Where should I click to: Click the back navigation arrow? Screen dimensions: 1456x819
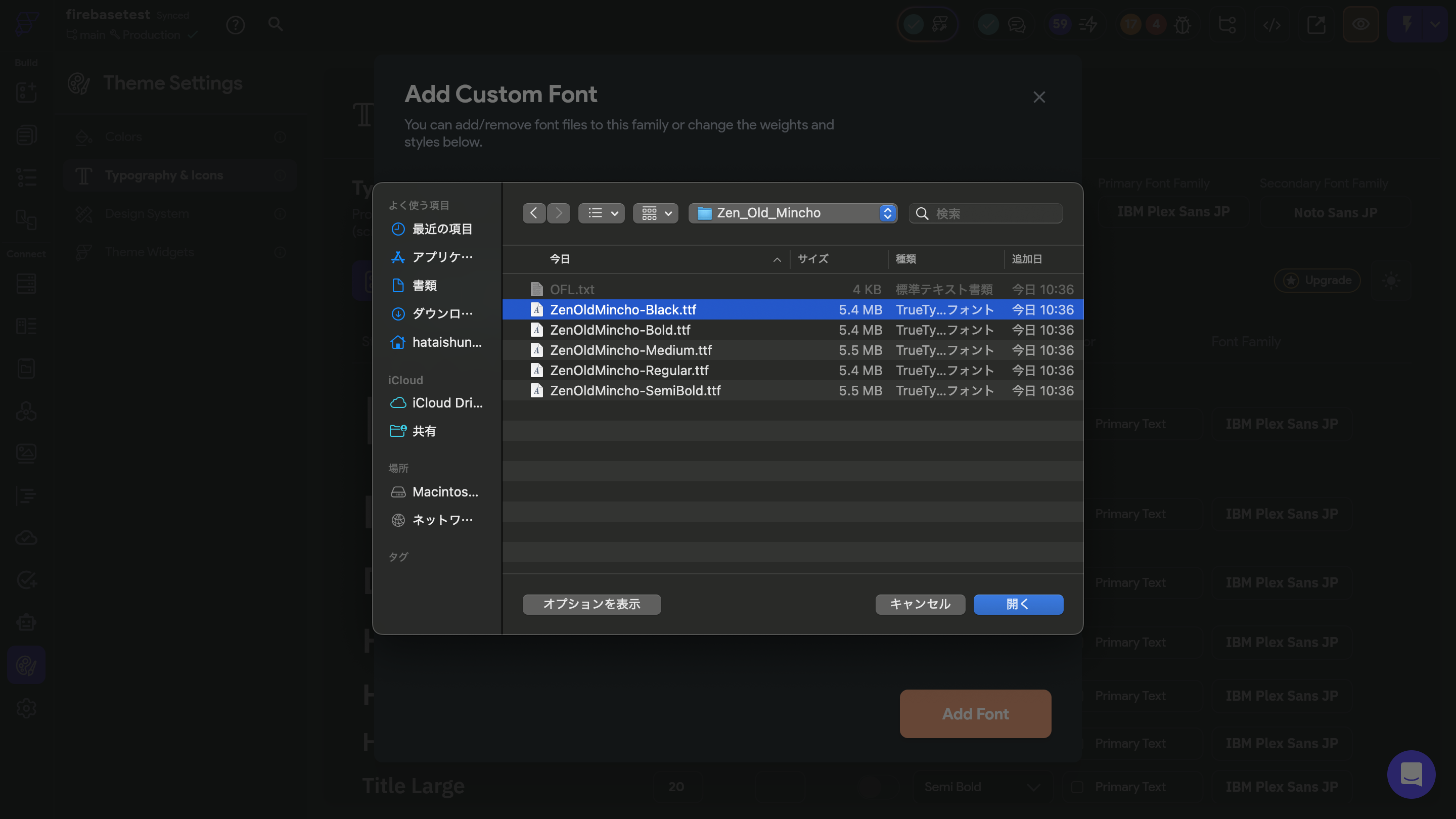[533, 213]
